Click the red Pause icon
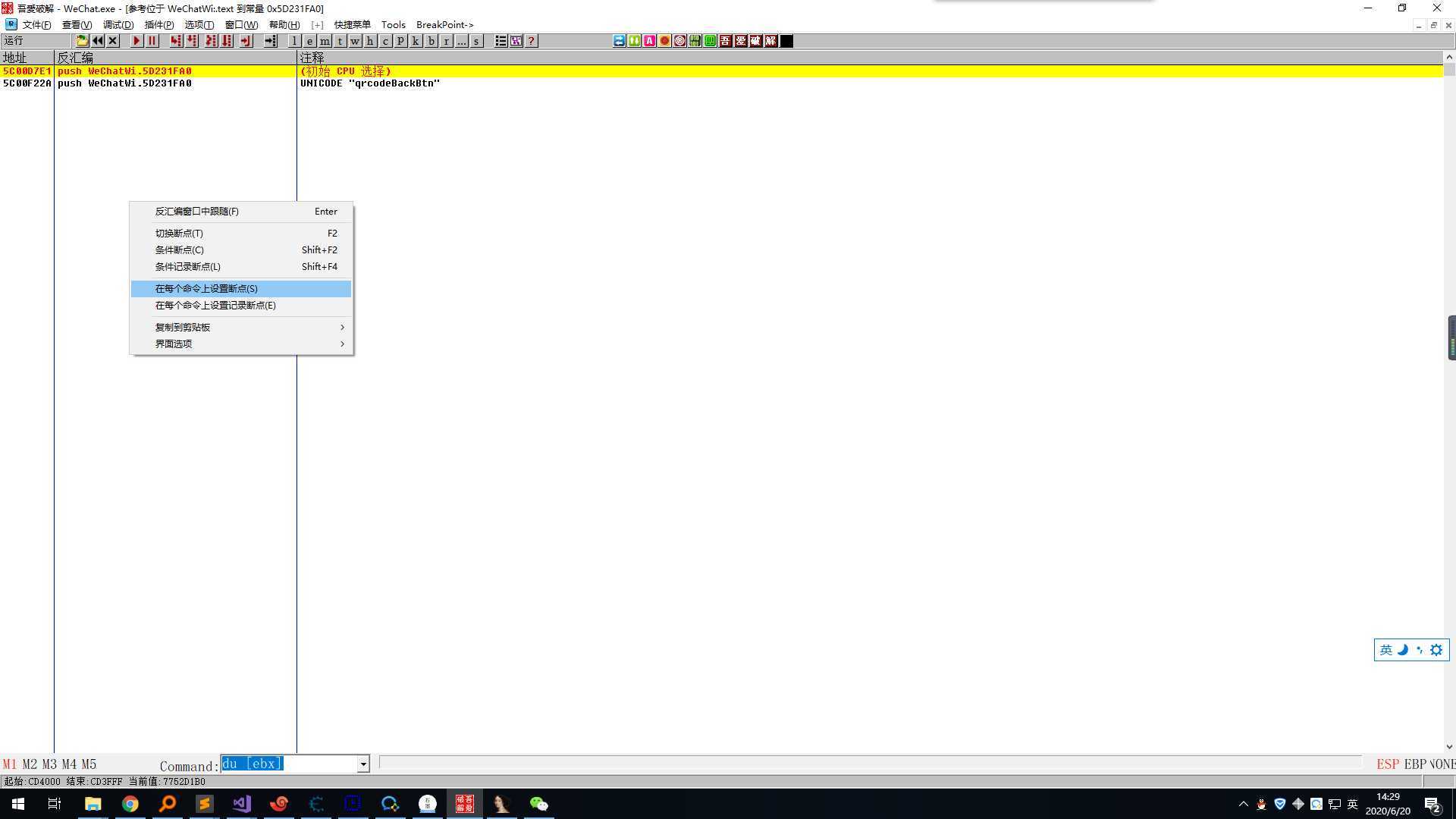The image size is (1456, 819). pos(152,41)
